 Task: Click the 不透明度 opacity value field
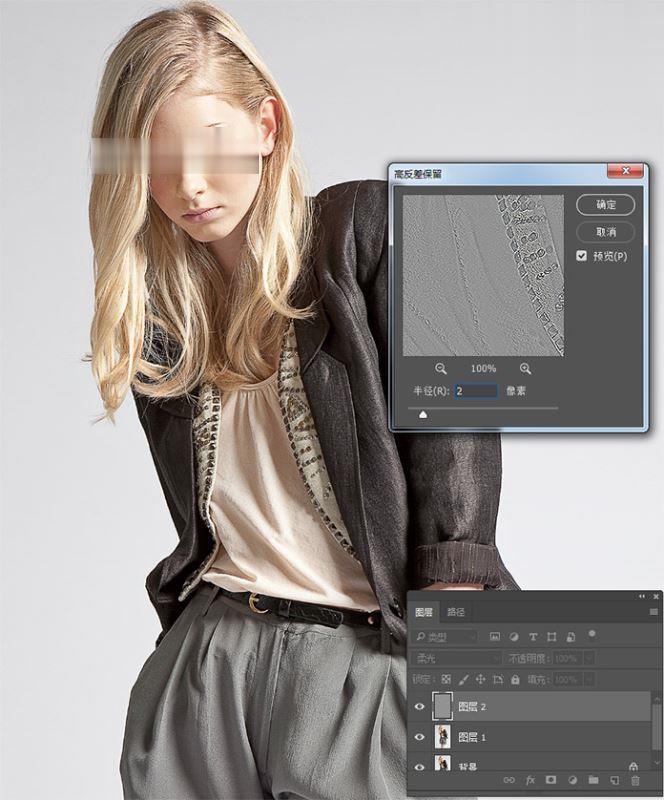pos(568,659)
